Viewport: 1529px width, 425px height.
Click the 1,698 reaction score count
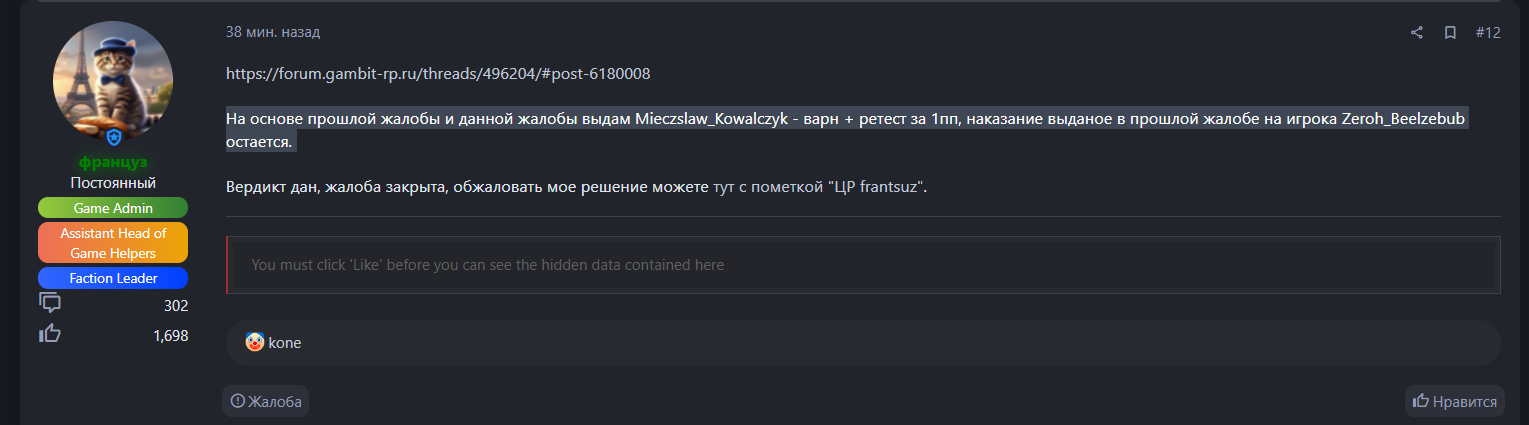171,336
